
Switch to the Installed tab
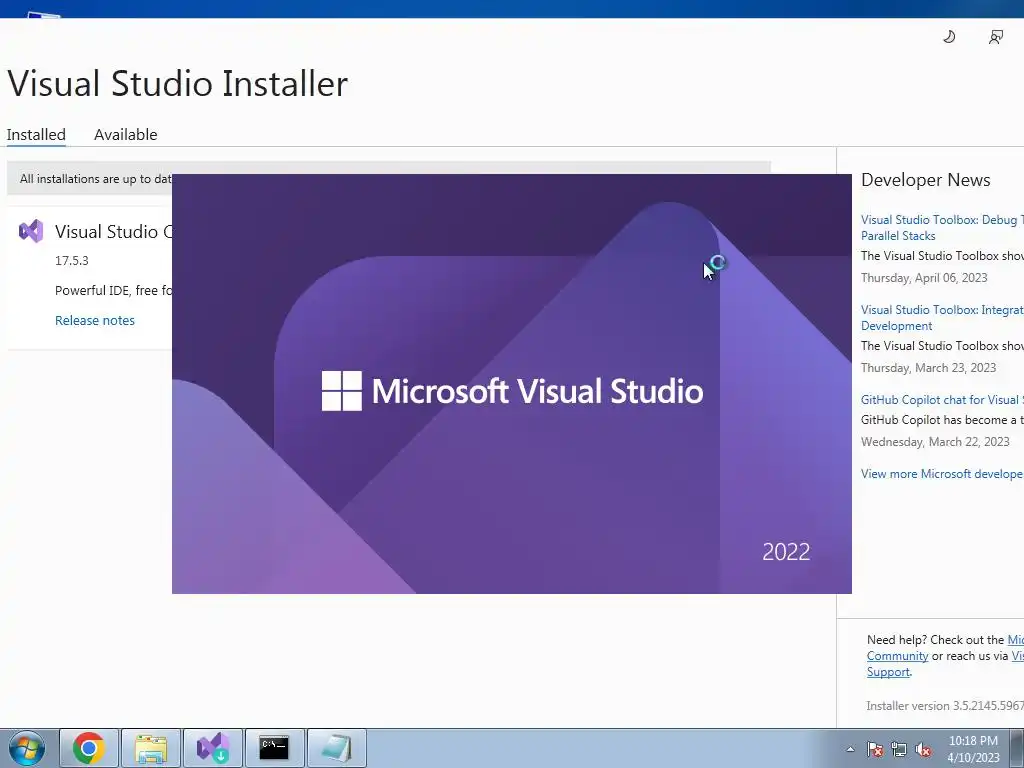click(x=36, y=135)
